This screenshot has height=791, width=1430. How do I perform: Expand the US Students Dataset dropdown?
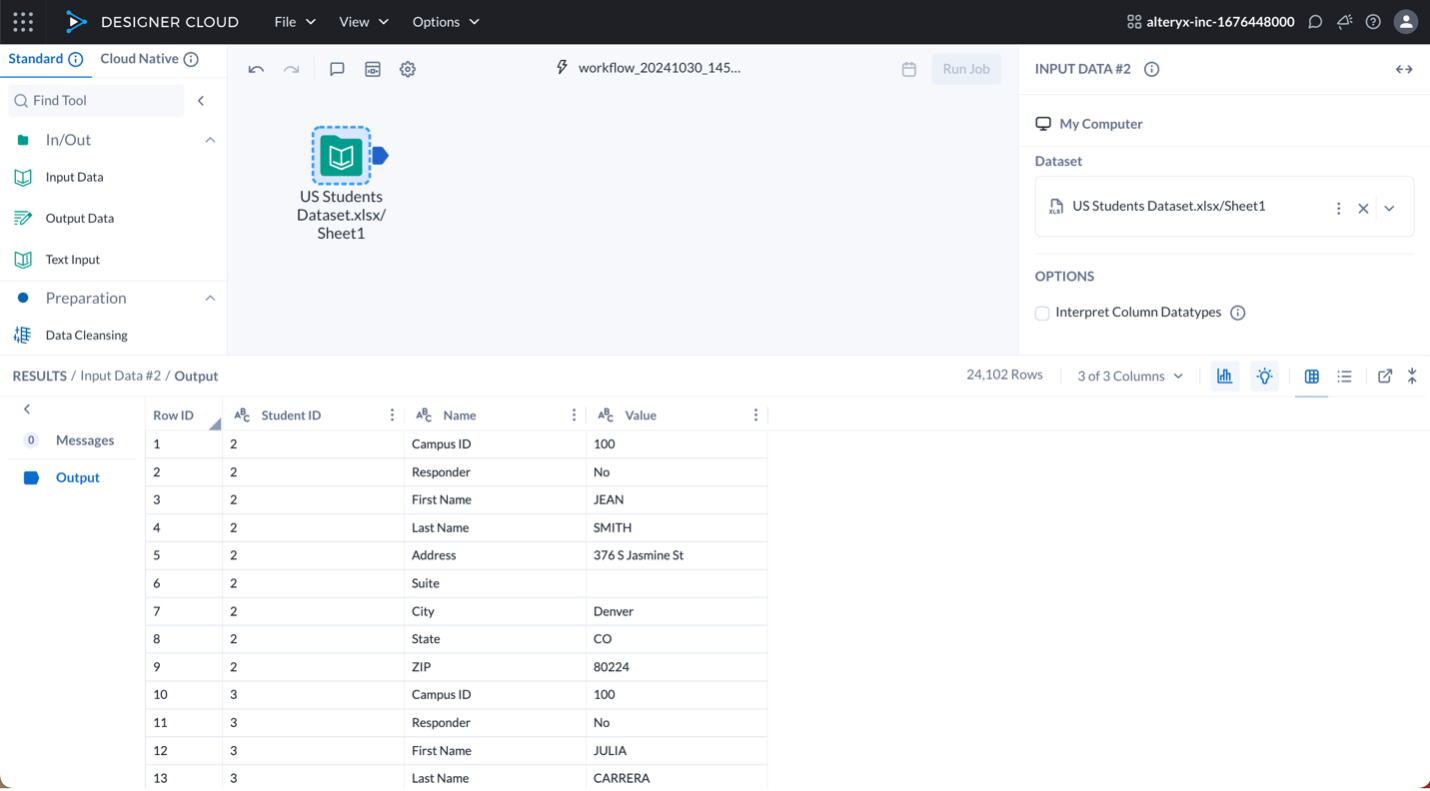(1389, 207)
